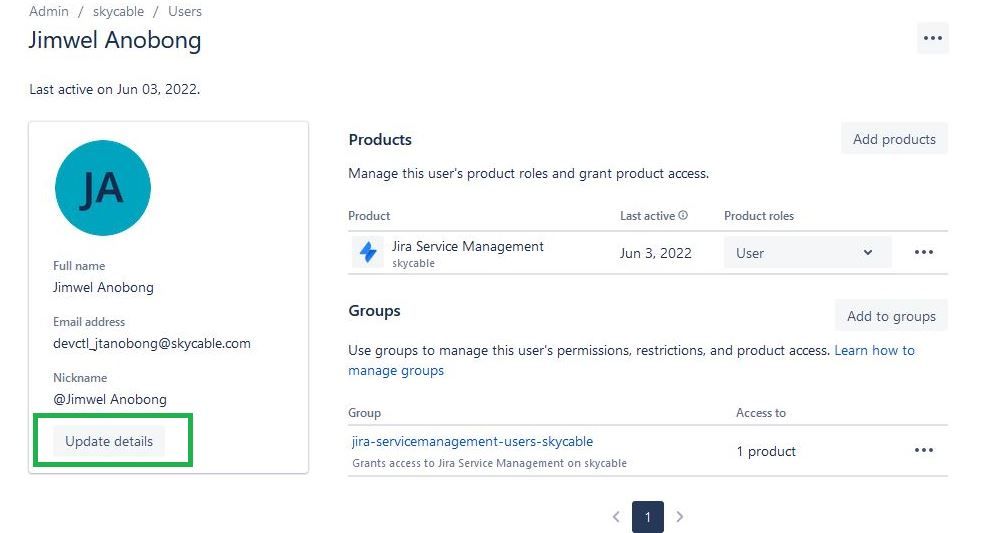Select page 1 in pagination
994x533 pixels.
coord(648,517)
